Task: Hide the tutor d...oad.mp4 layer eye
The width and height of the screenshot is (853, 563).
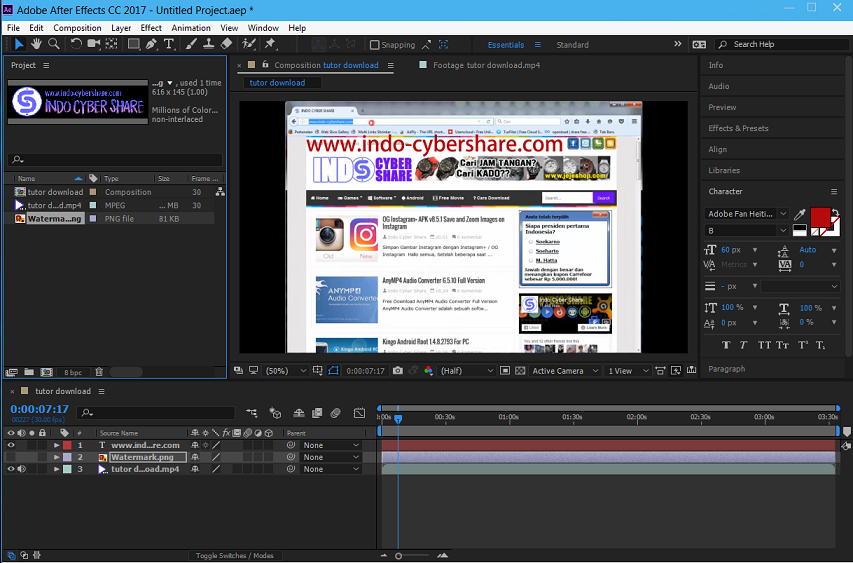Action: pos(10,469)
